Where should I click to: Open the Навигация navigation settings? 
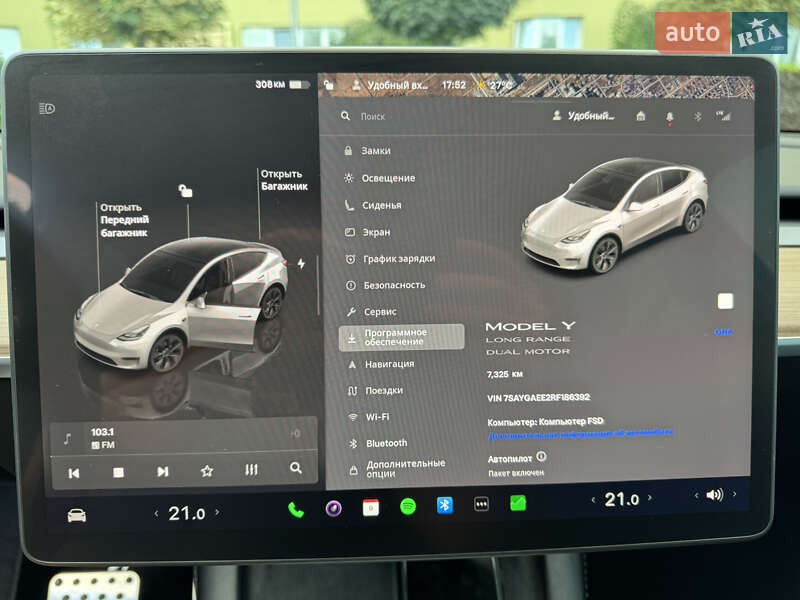[x=382, y=364]
